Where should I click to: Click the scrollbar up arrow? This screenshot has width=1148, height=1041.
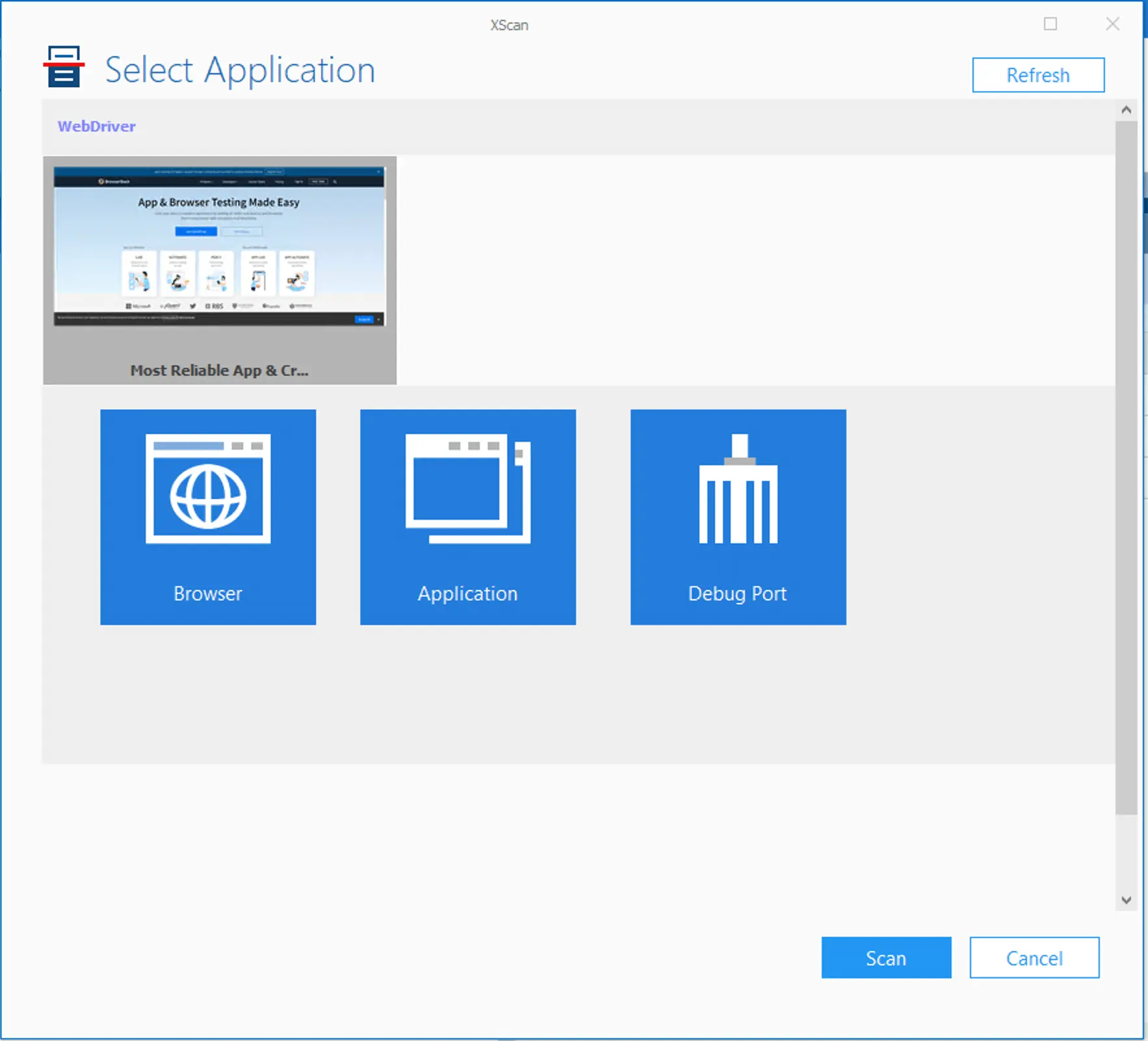click(x=1126, y=110)
